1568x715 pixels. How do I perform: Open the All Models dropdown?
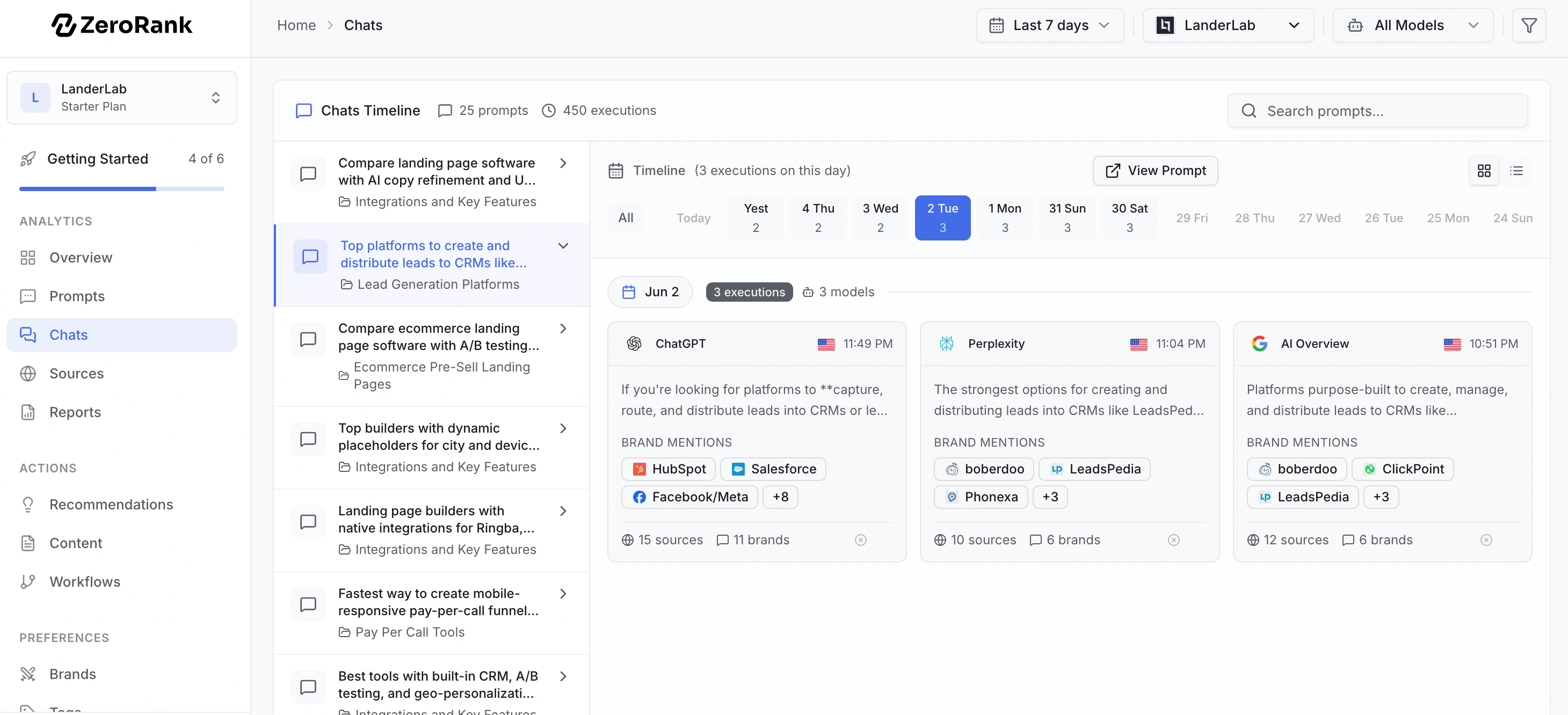click(1412, 25)
